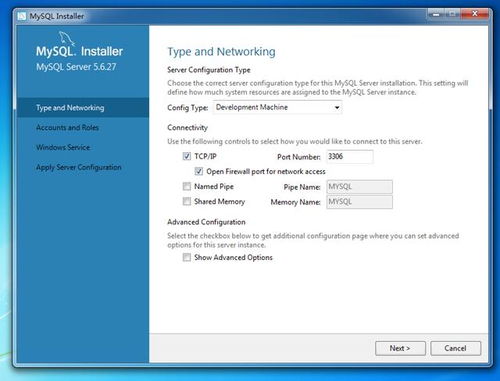Minimize the MySQL Installer window
Image resolution: width=500 pixels, height=381 pixels.
[x=435, y=14]
